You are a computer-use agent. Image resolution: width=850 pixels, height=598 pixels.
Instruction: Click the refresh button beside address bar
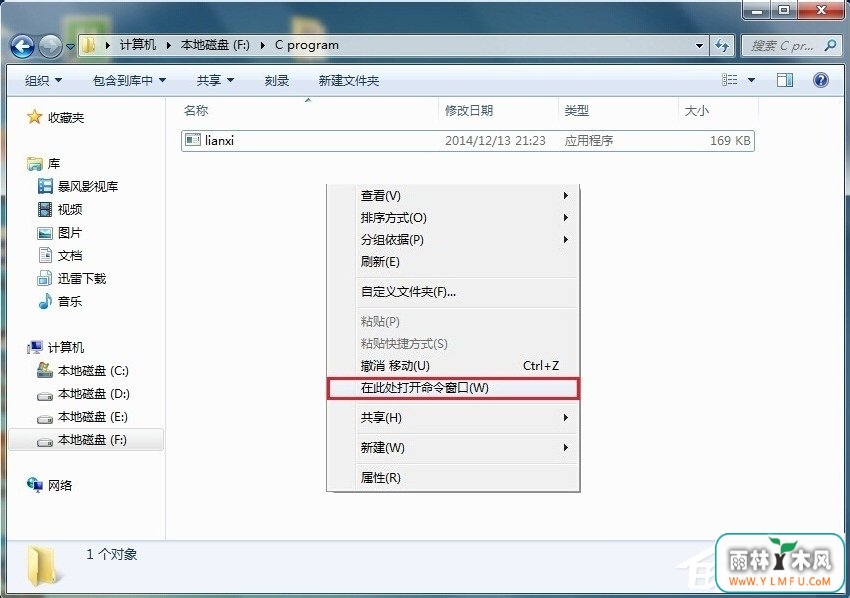pos(722,46)
